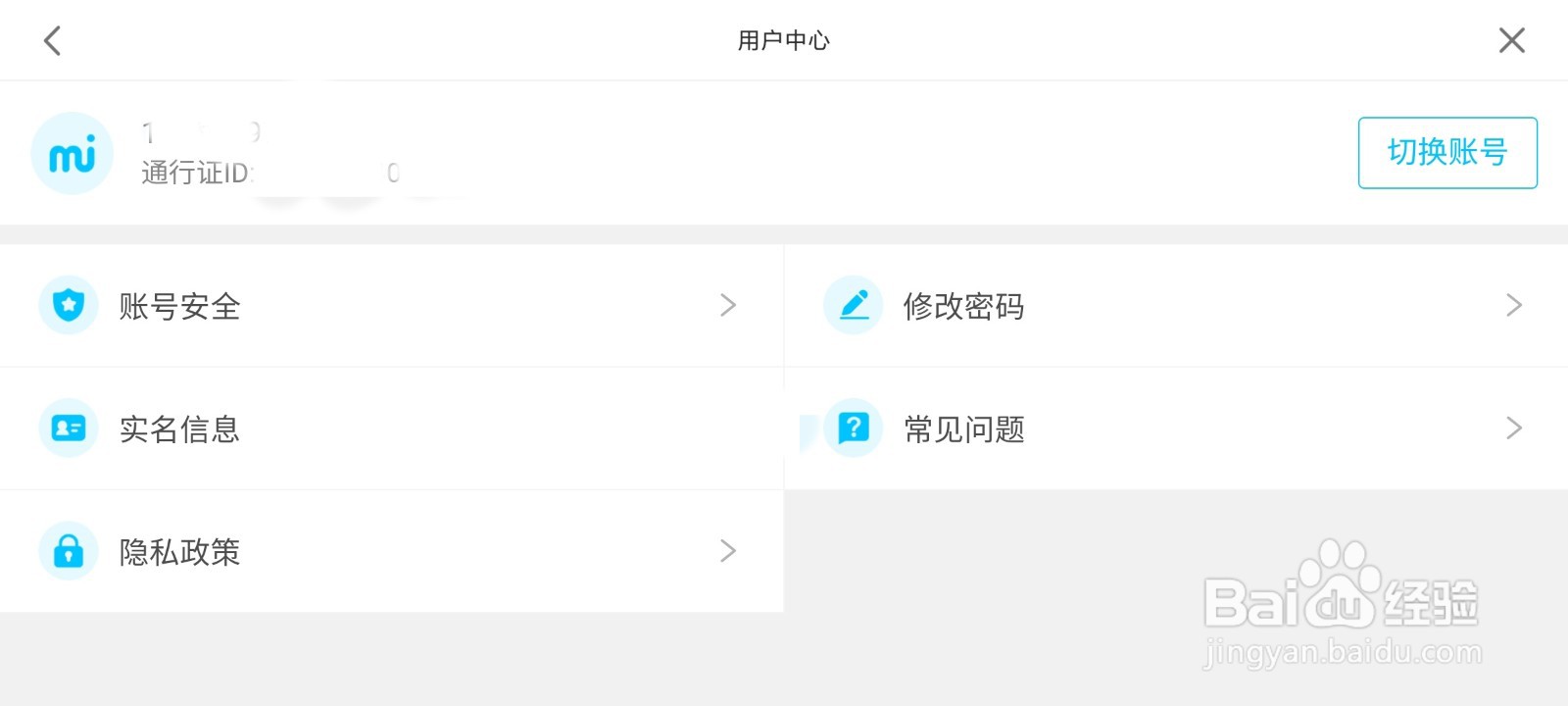Tap the 通行证ID text line

point(196,174)
